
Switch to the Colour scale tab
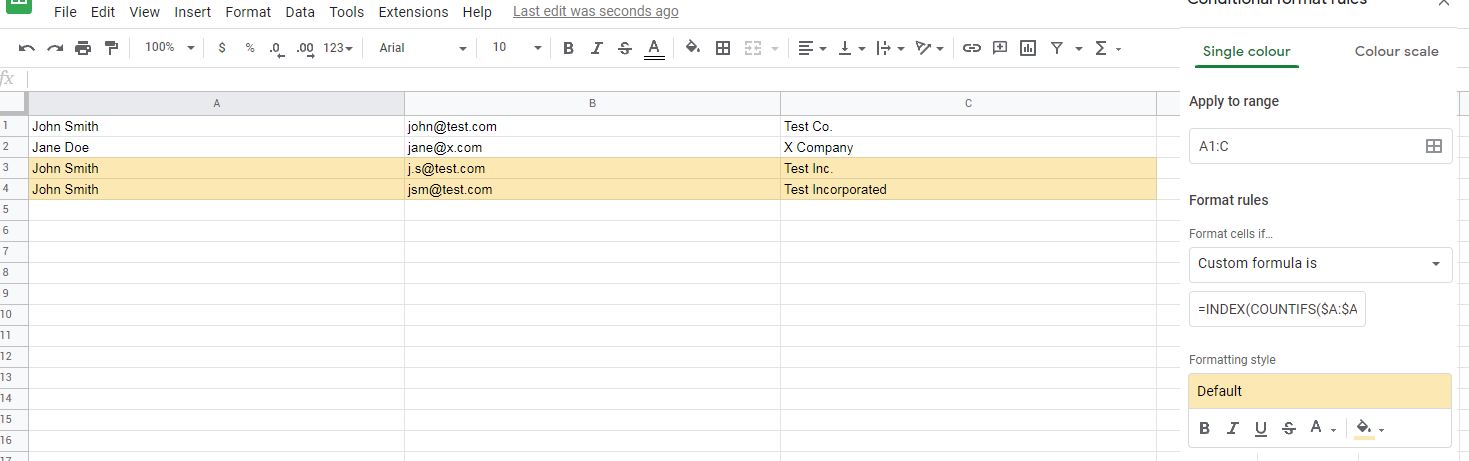coord(1396,51)
